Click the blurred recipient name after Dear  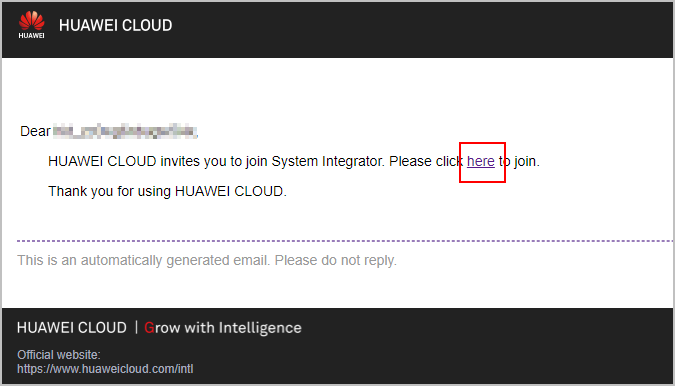coord(125,131)
